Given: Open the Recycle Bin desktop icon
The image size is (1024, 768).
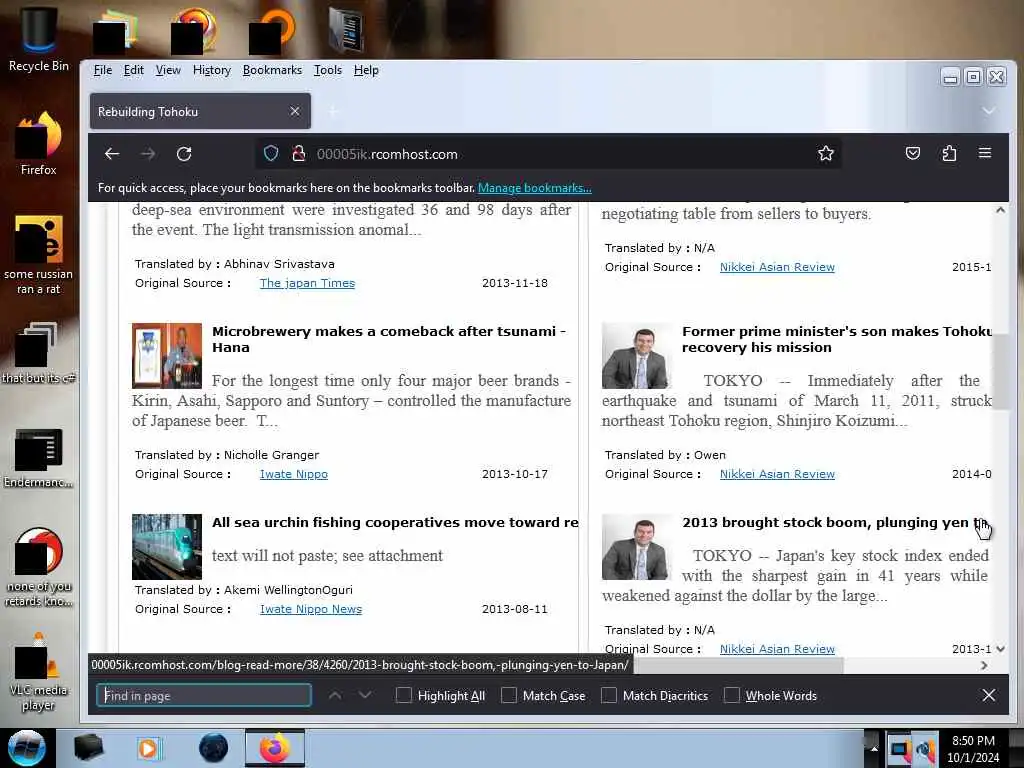Looking at the screenshot, I should coord(39,39).
